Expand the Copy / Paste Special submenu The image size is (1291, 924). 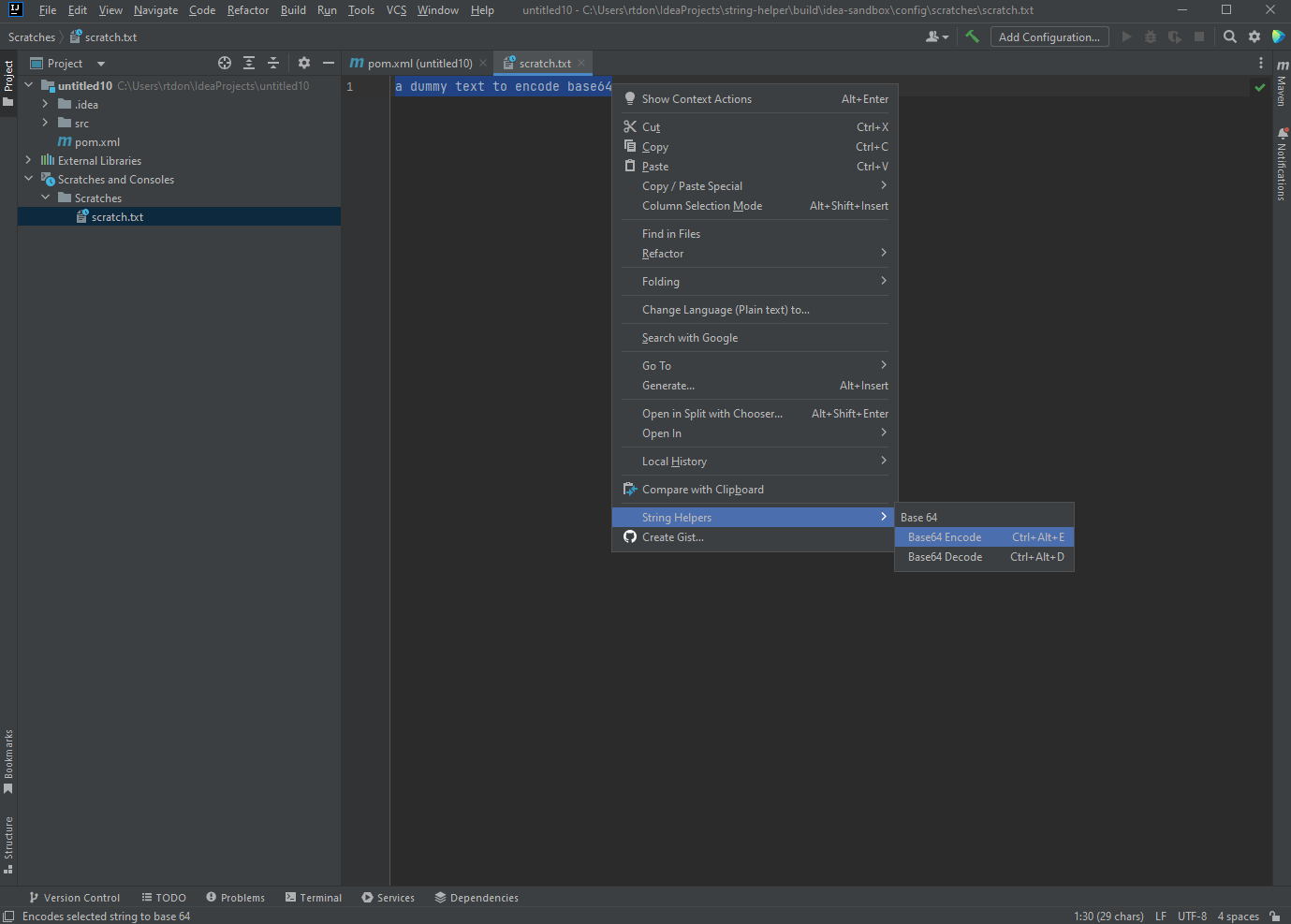(x=692, y=185)
